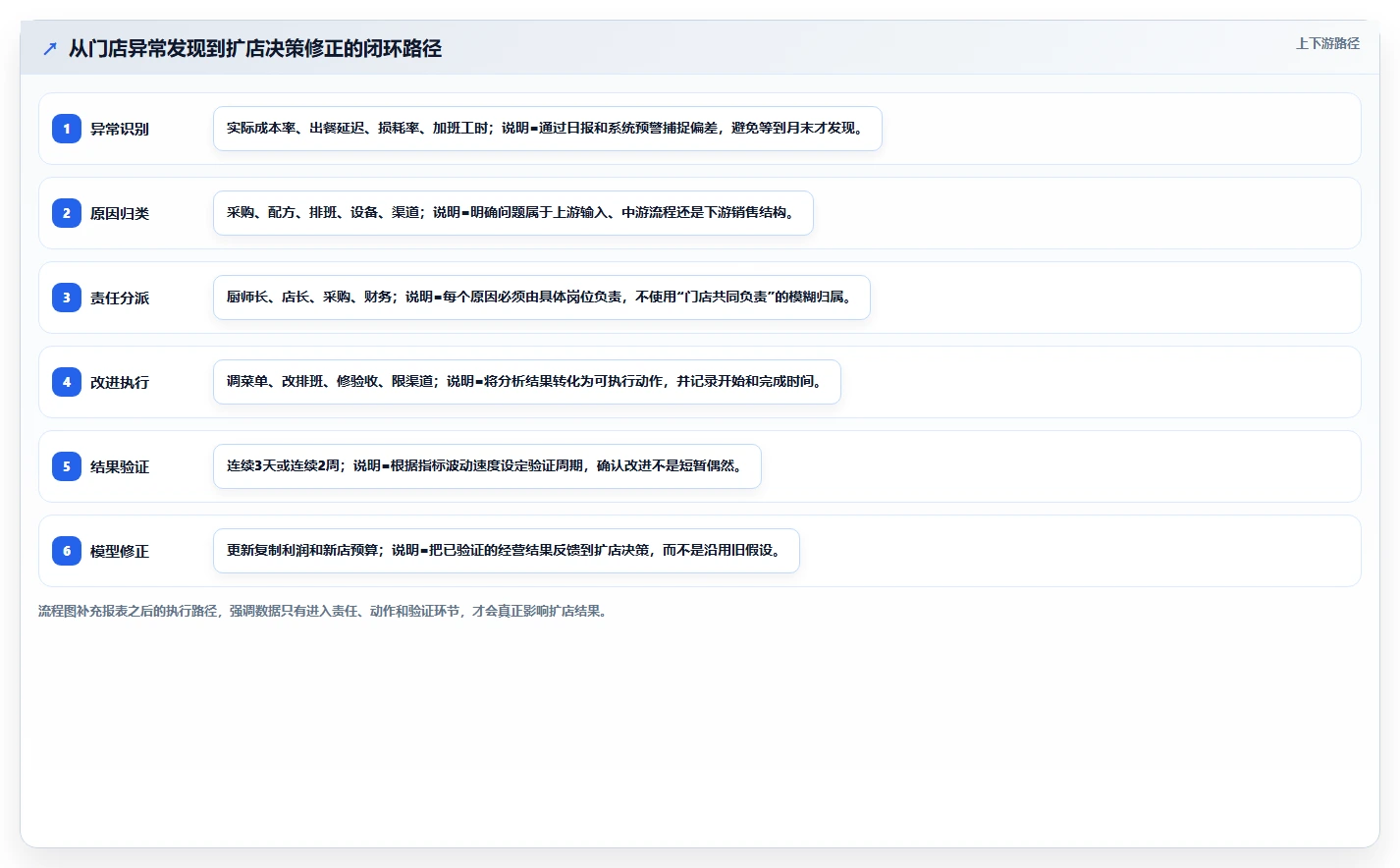Screen dimensions: 1400x868
Task: Click the title 从门店异常发现到扩店决策修正的闭环路径
Action: [255, 48]
